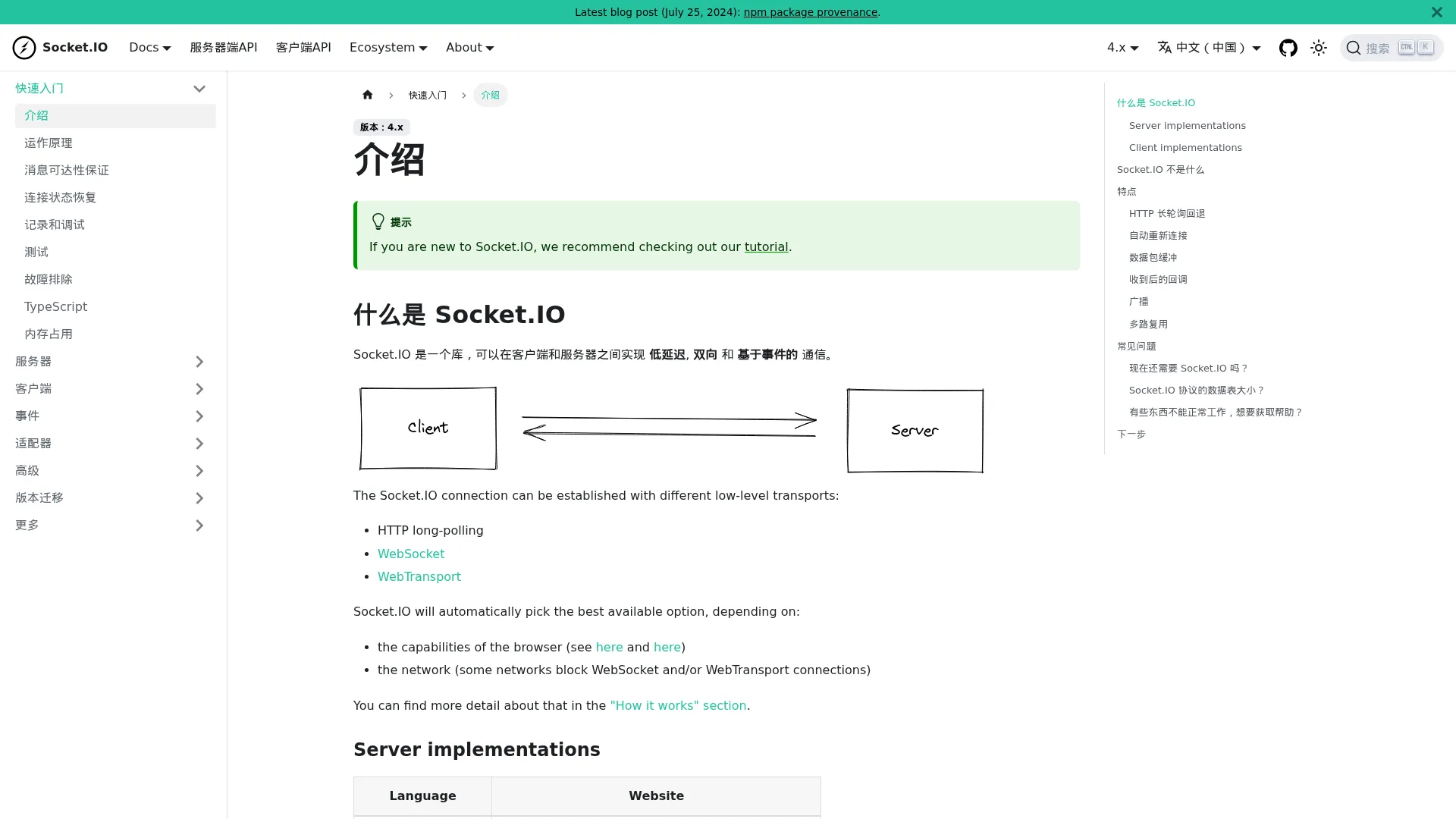Jump to HTTP 长轮询回退 in contents
The height and width of the screenshot is (819, 1456).
coord(1167,213)
